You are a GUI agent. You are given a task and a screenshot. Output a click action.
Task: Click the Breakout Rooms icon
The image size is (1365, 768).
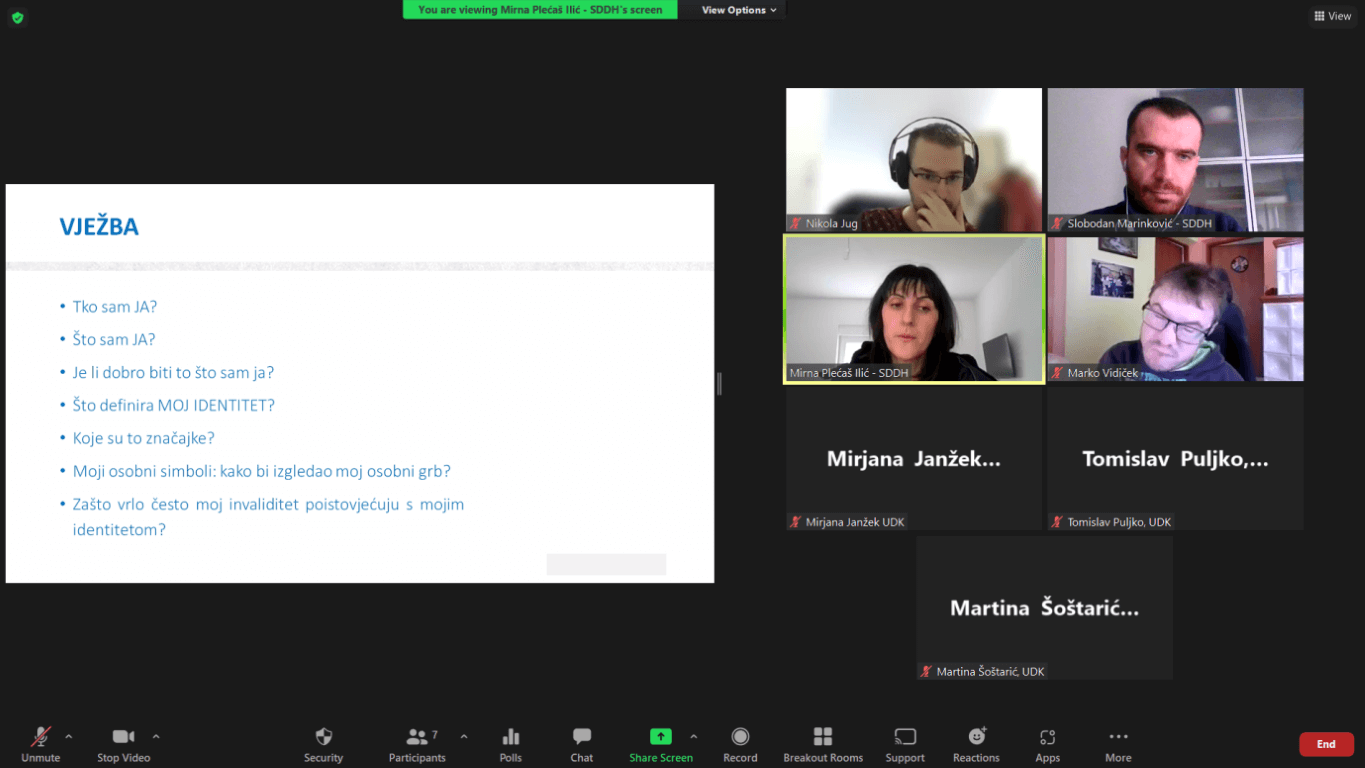tap(823, 738)
